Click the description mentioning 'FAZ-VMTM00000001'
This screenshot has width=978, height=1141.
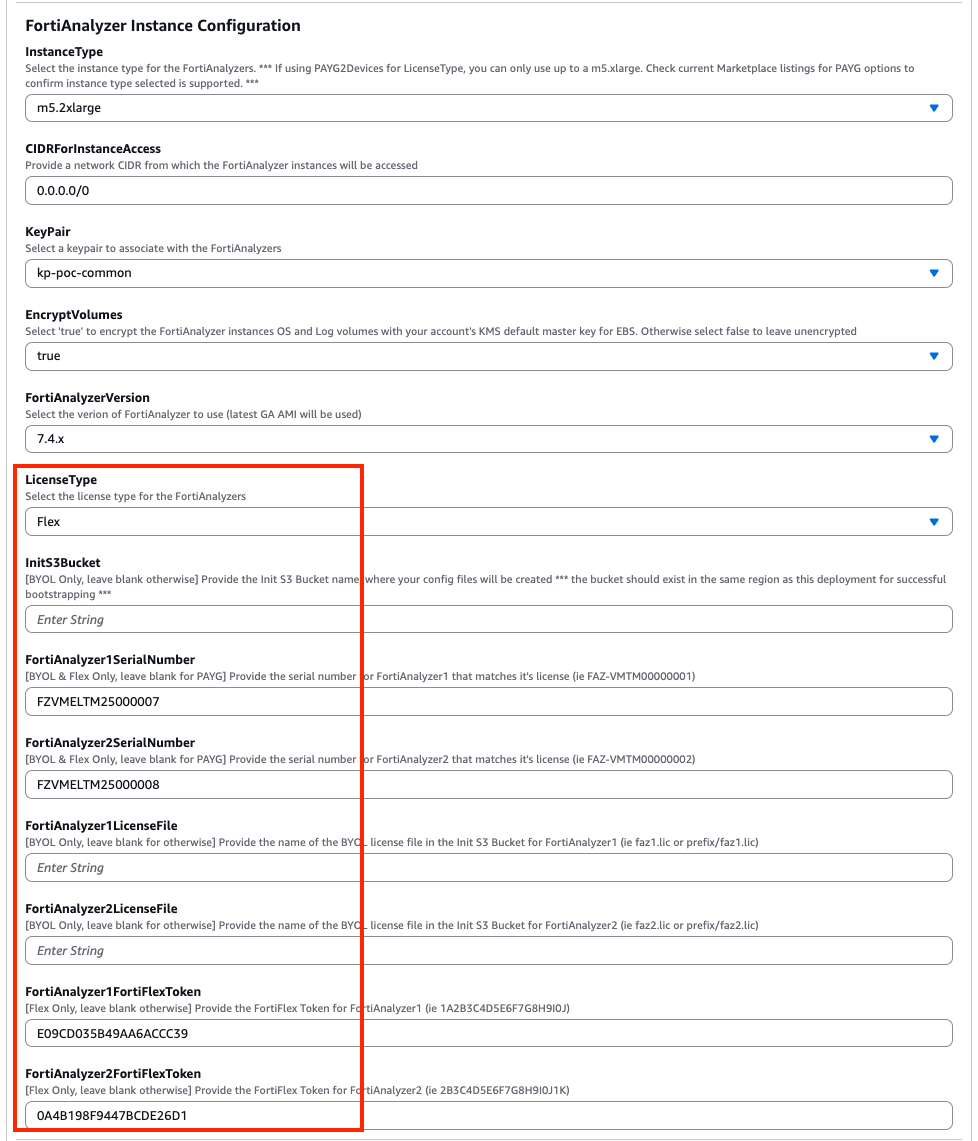coord(360,676)
